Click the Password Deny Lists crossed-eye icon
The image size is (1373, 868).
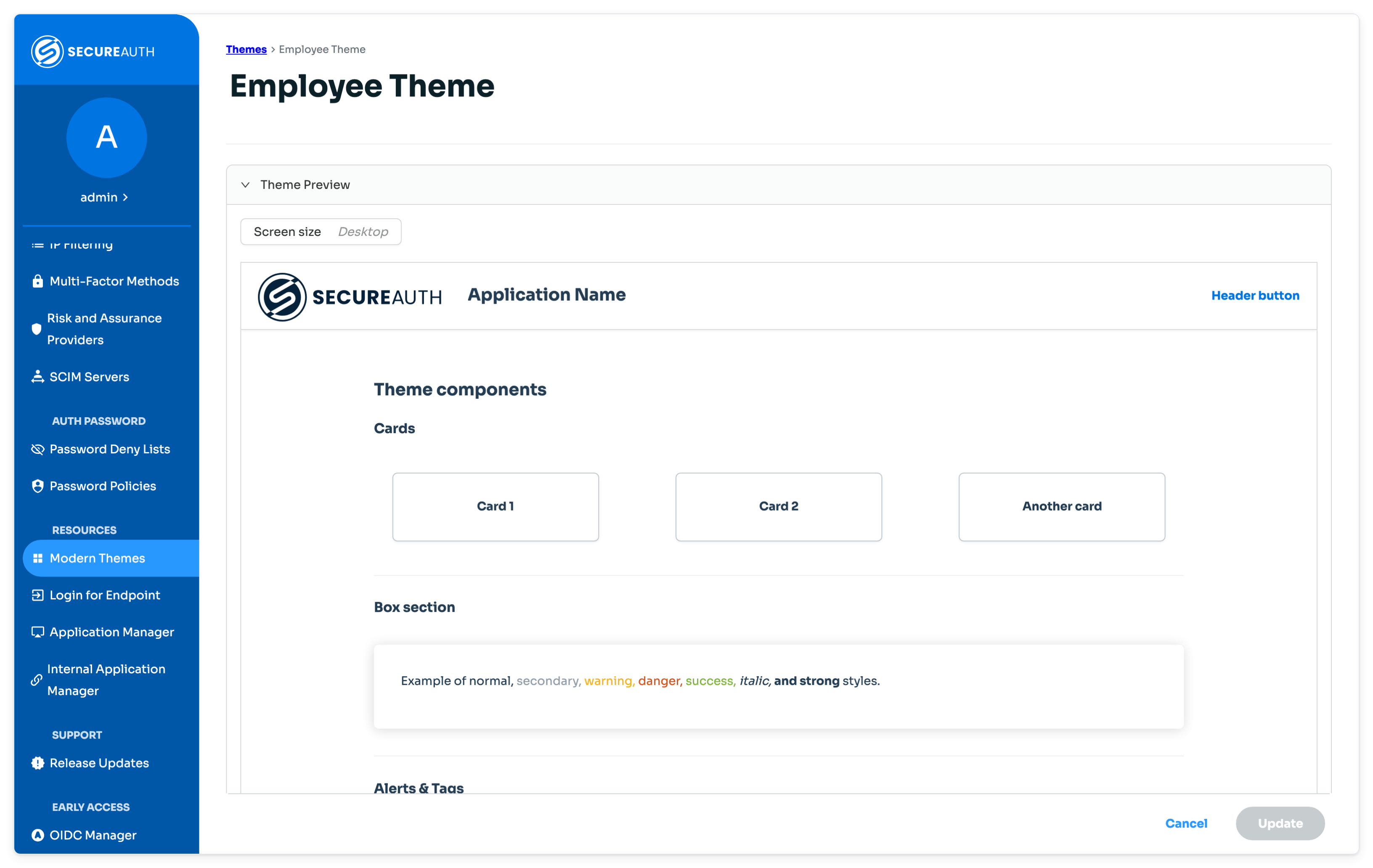[37, 449]
